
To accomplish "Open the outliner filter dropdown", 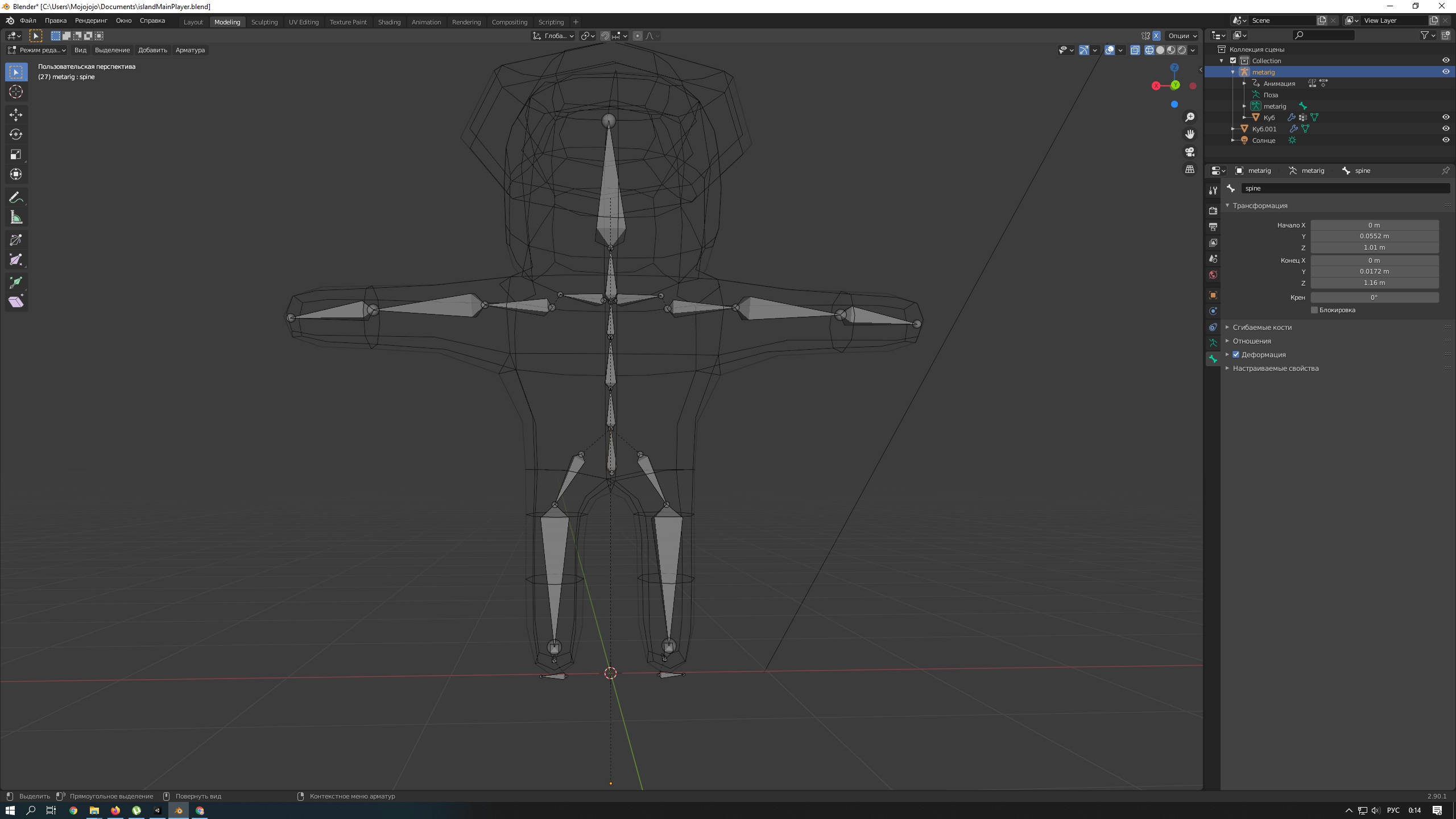I will (x=1428, y=35).
